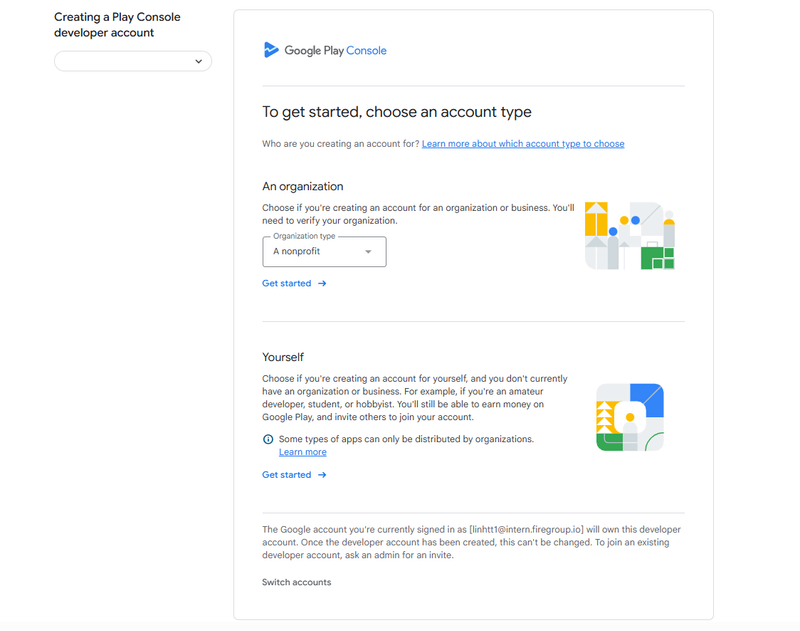Expand the empty dropdown below the page title

[133, 61]
